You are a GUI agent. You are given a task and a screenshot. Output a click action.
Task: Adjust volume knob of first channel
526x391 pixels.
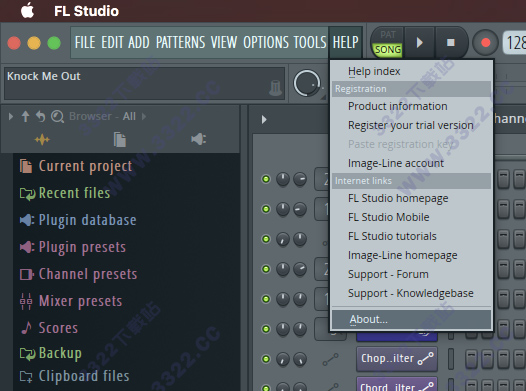pos(300,179)
